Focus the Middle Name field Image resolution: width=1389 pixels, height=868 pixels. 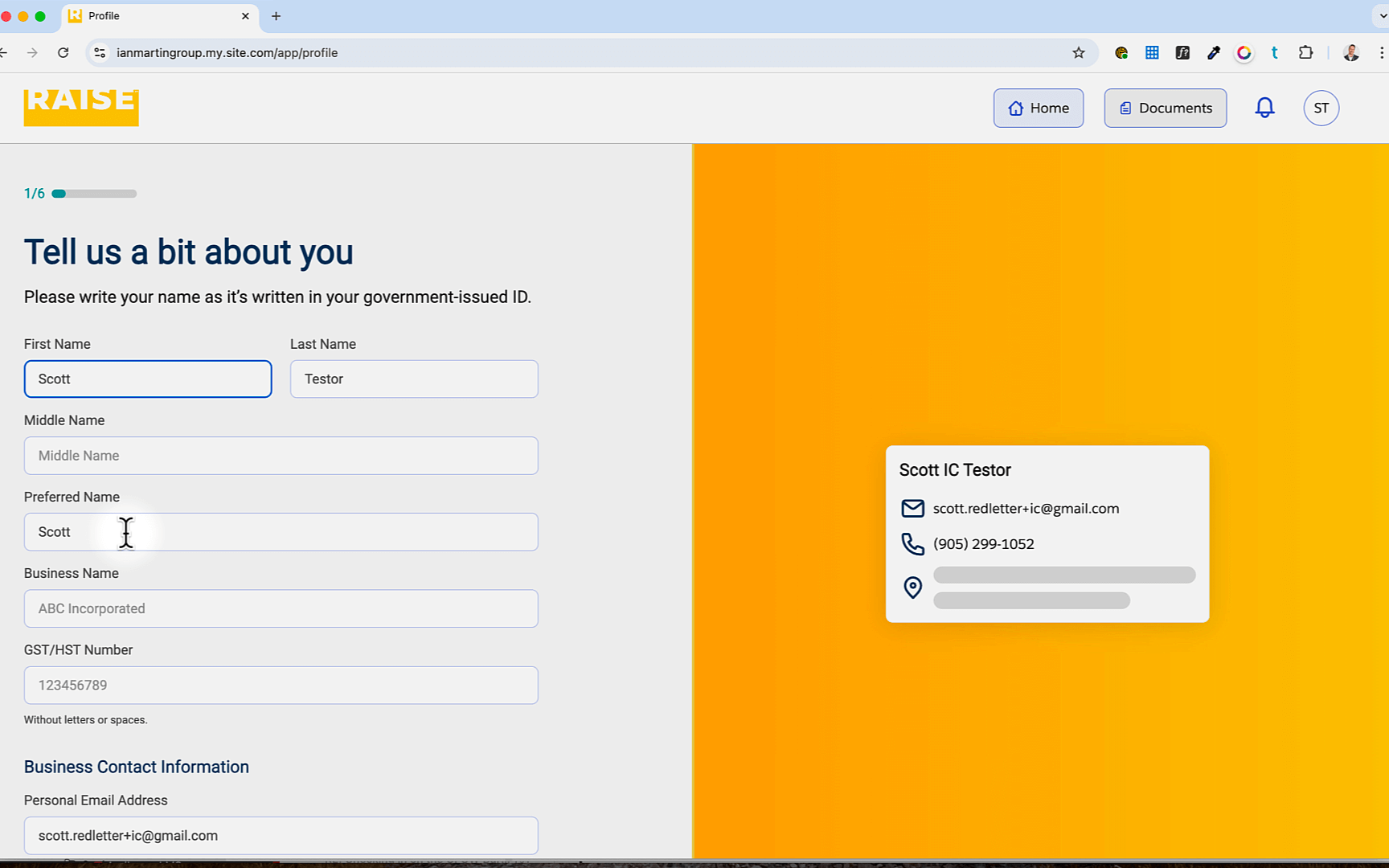click(281, 456)
